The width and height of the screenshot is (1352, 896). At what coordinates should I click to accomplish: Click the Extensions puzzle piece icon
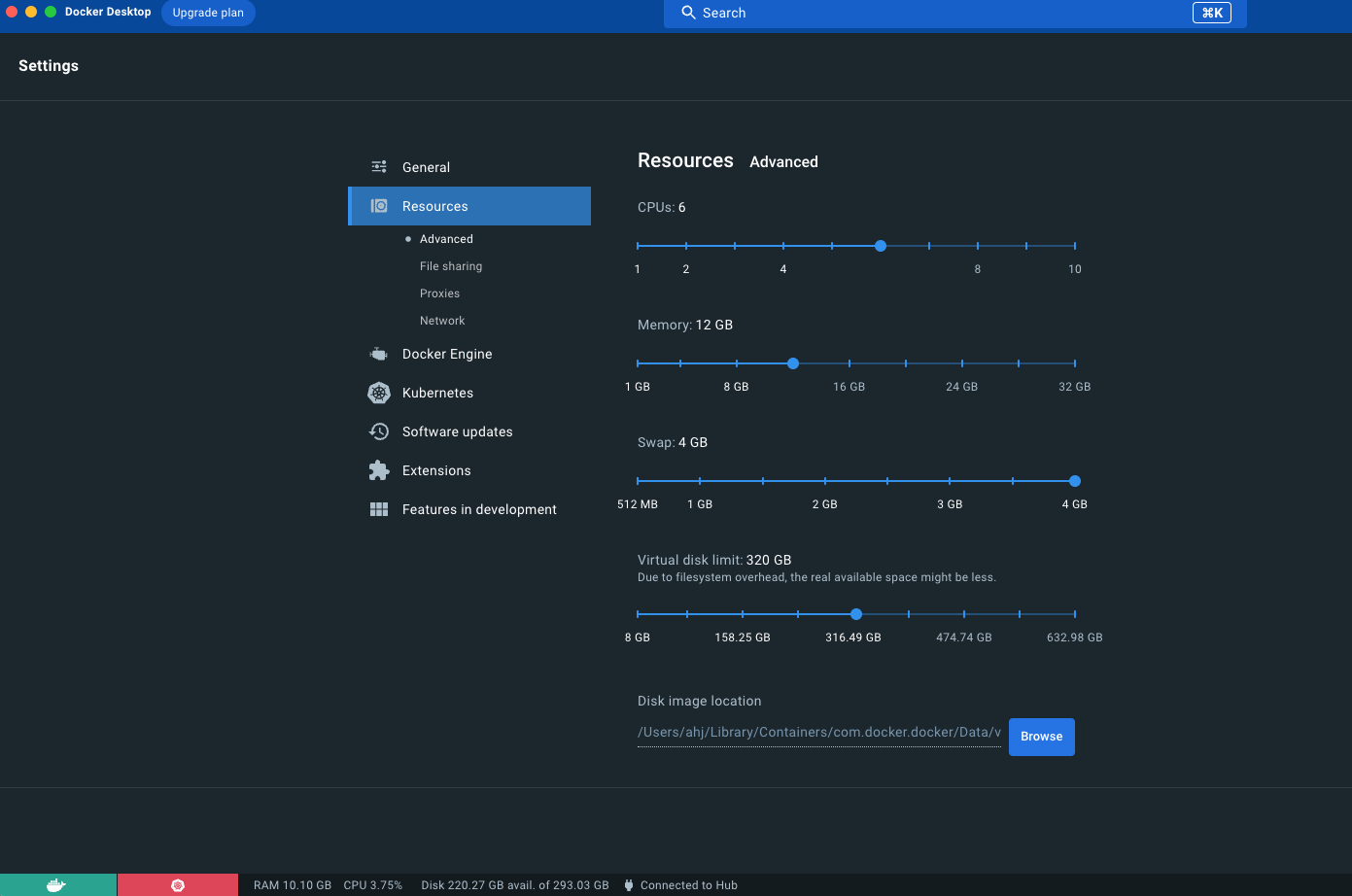pos(379,470)
